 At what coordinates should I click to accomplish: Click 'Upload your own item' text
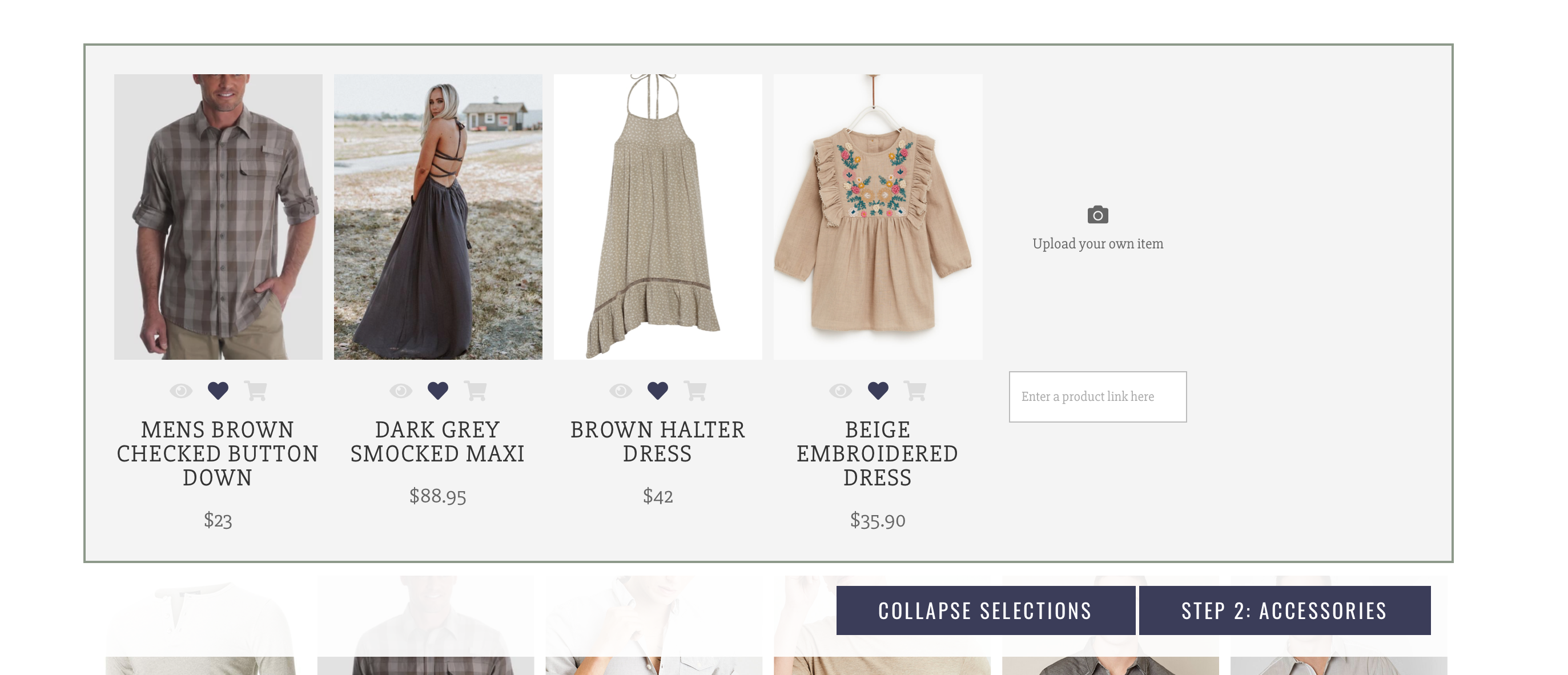coord(1097,244)
